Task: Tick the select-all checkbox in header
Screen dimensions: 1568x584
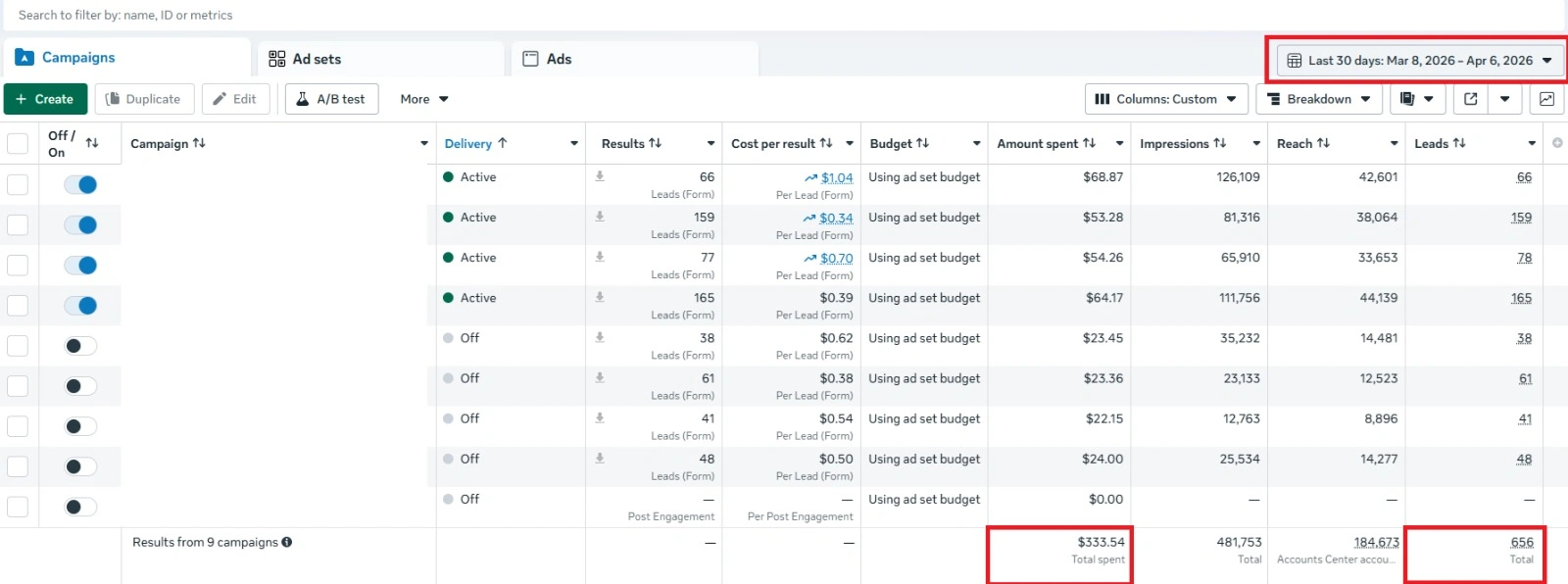Action: 18,143
